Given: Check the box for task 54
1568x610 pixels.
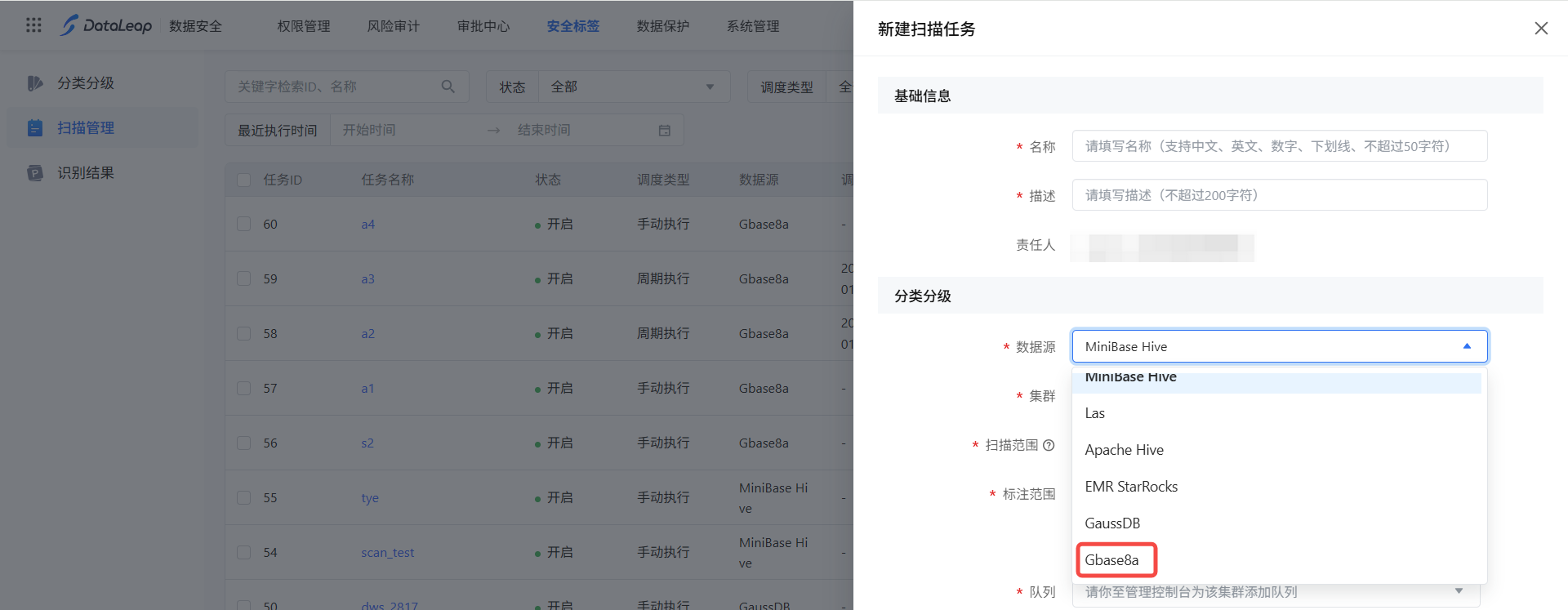Looking at the screenshot, I should pos(244,552).
